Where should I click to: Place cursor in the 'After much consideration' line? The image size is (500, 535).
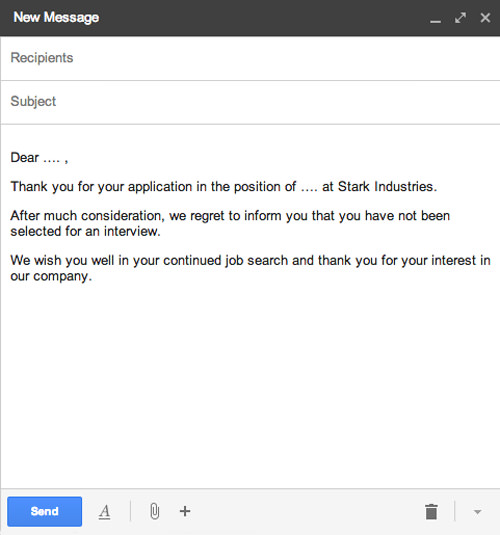coord(230,216)
